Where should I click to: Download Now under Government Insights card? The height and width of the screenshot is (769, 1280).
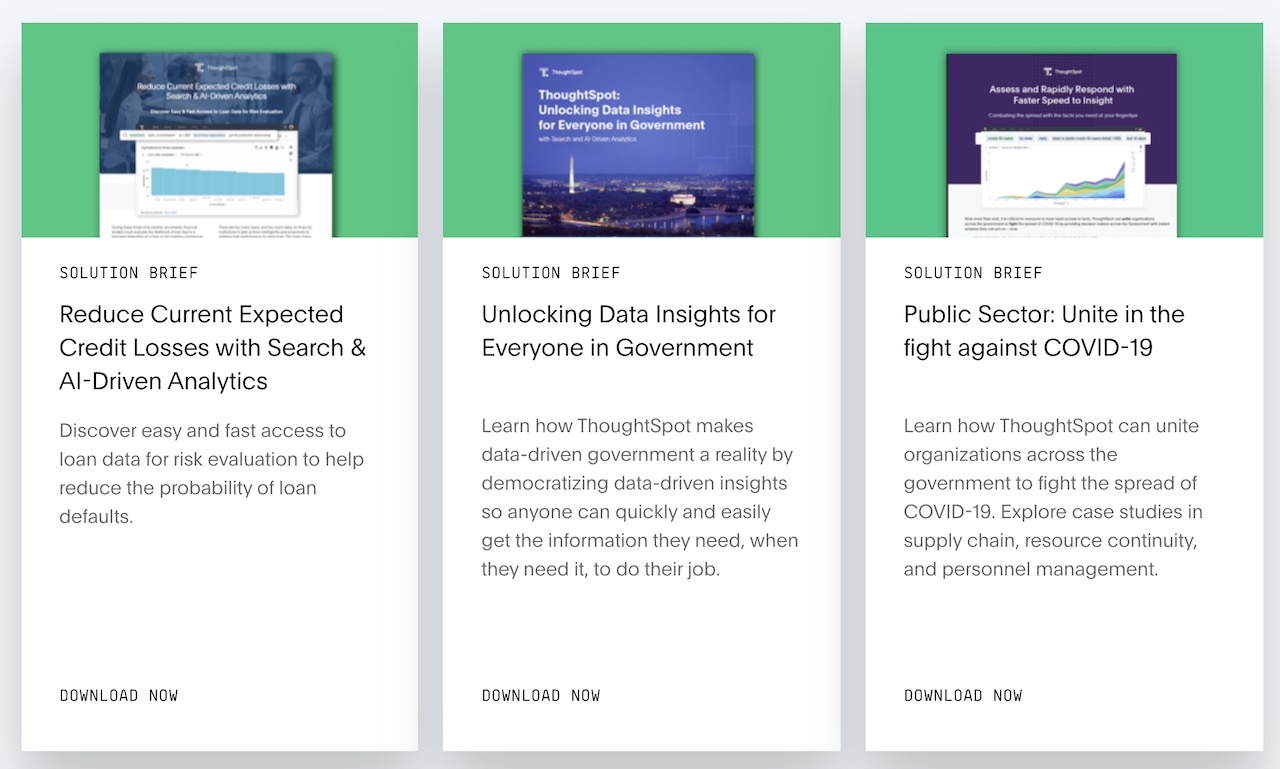(541, 696)
